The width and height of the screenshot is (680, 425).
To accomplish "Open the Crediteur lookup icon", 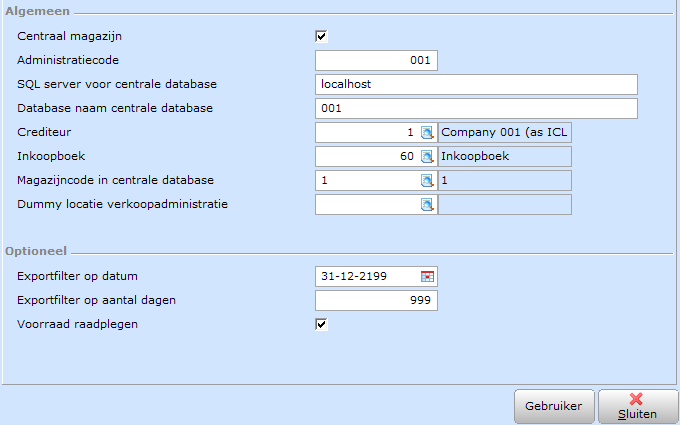I will click(x=427, y=133).
